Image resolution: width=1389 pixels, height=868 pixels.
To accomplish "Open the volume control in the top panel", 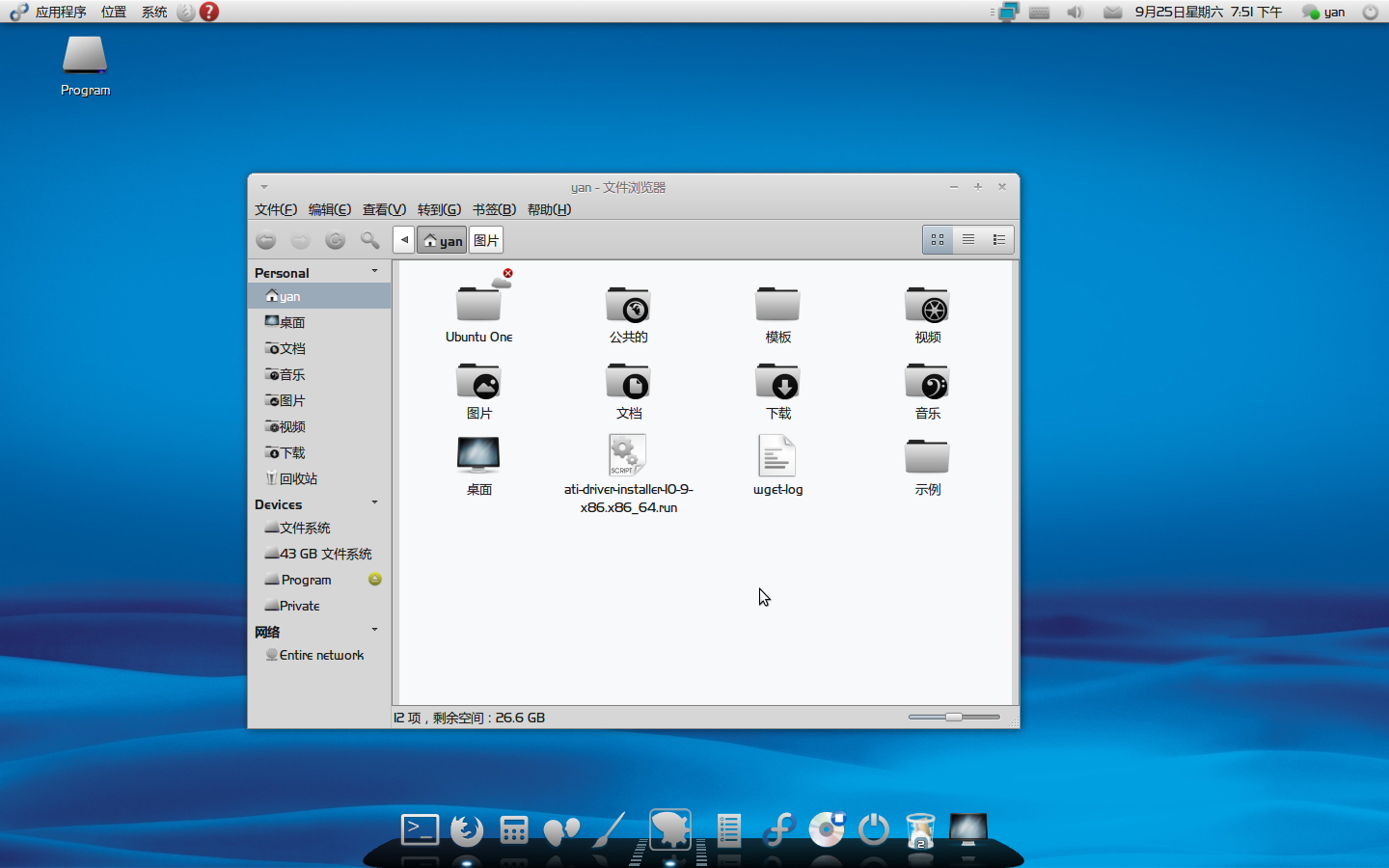I will 1075,12.
